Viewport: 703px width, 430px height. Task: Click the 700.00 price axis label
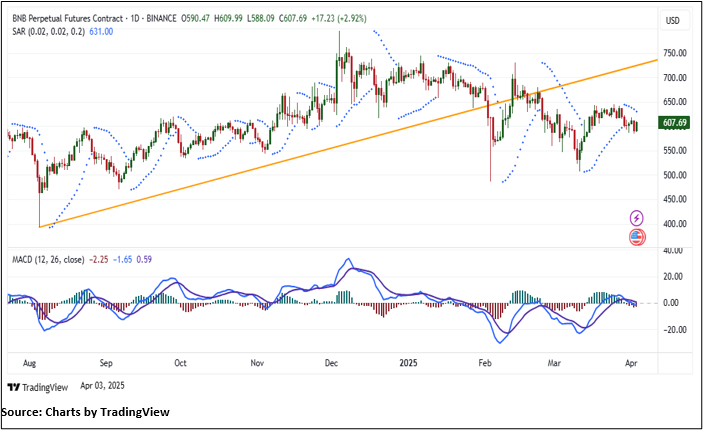(675, 78)
